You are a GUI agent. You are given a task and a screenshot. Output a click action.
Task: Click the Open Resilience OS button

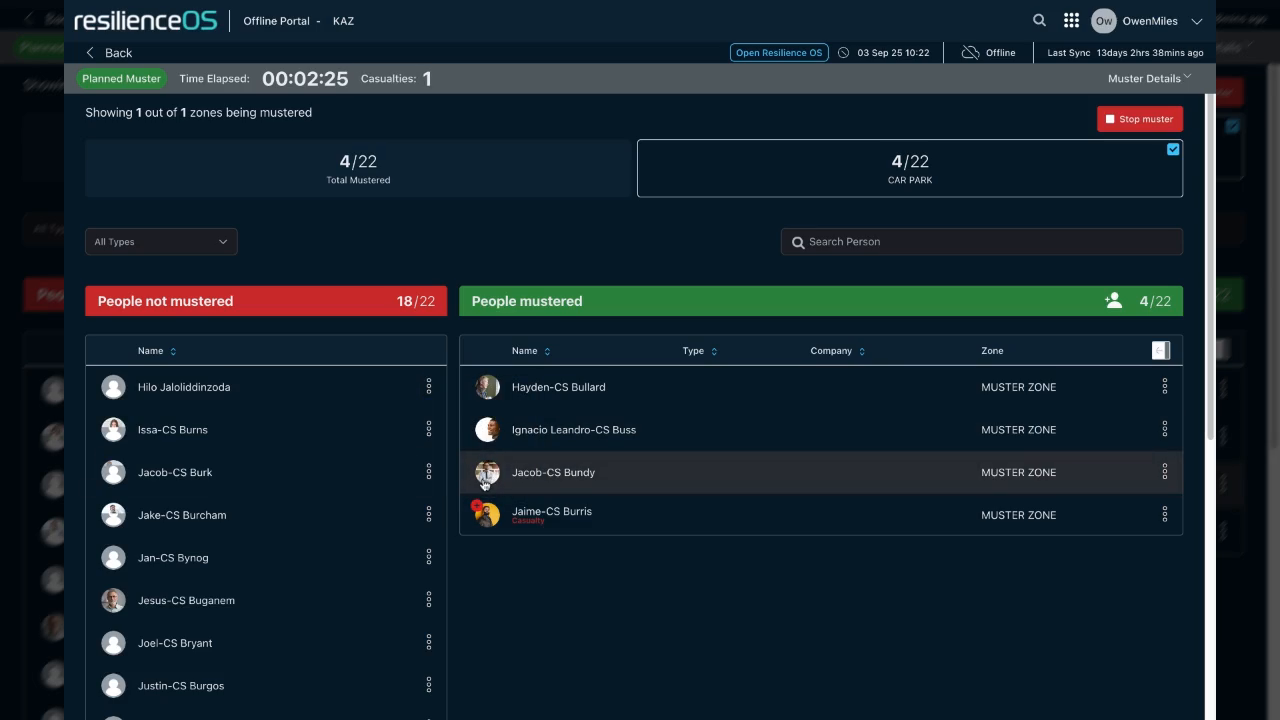pos(779,52)
